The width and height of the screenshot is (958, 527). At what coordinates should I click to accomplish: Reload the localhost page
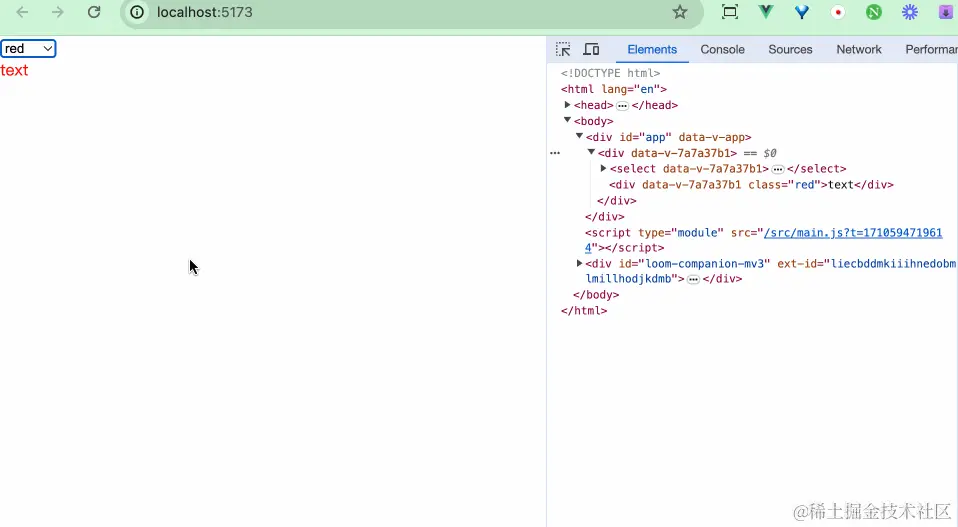pos(93,12)
